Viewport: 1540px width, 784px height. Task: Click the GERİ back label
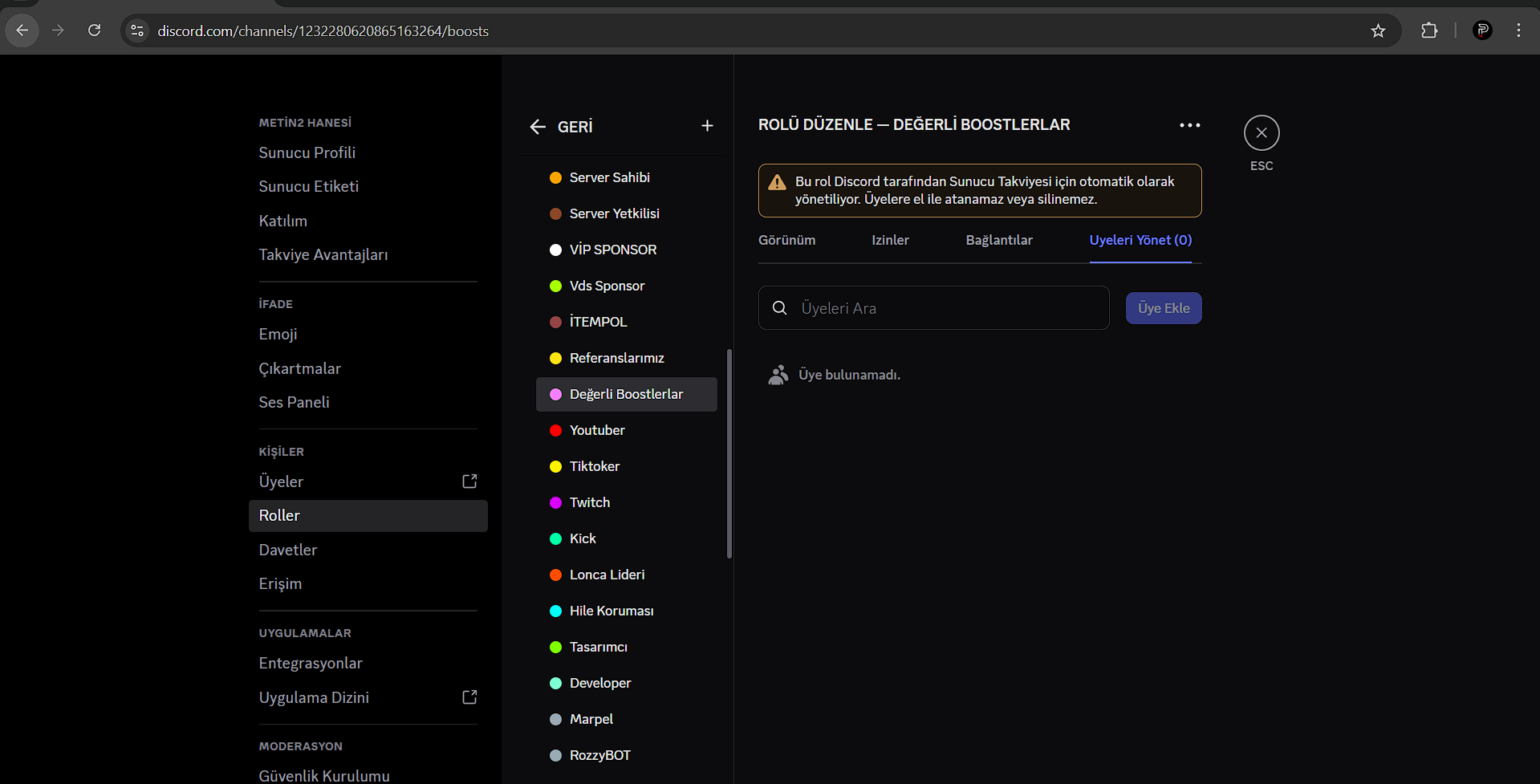pyautogui.click(x=575, y=127)
